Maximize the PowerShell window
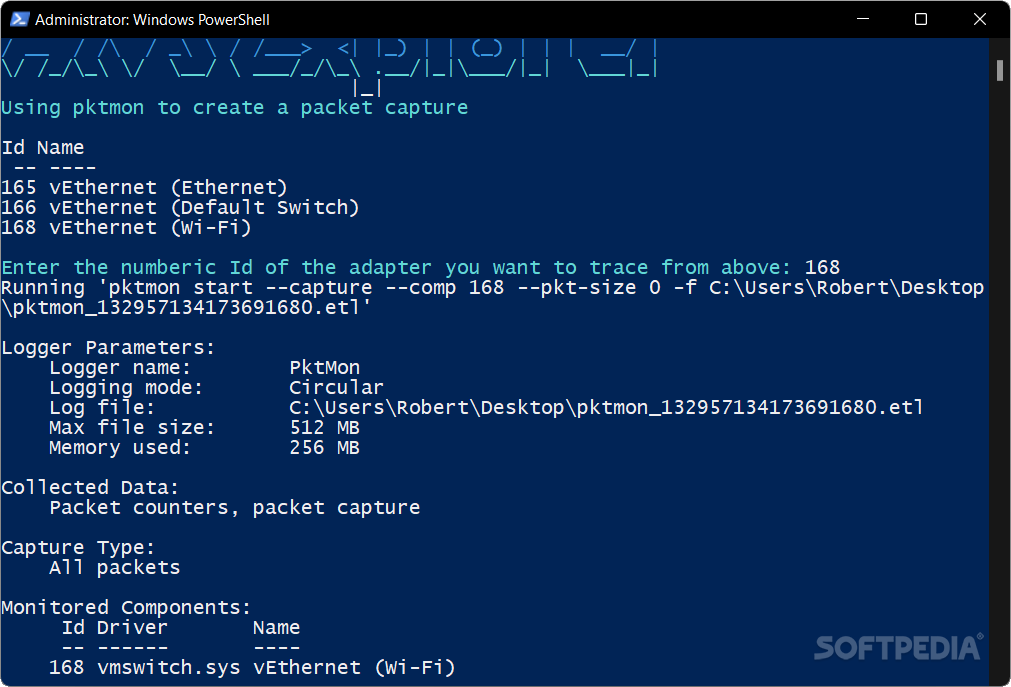 tap(921, 19)
